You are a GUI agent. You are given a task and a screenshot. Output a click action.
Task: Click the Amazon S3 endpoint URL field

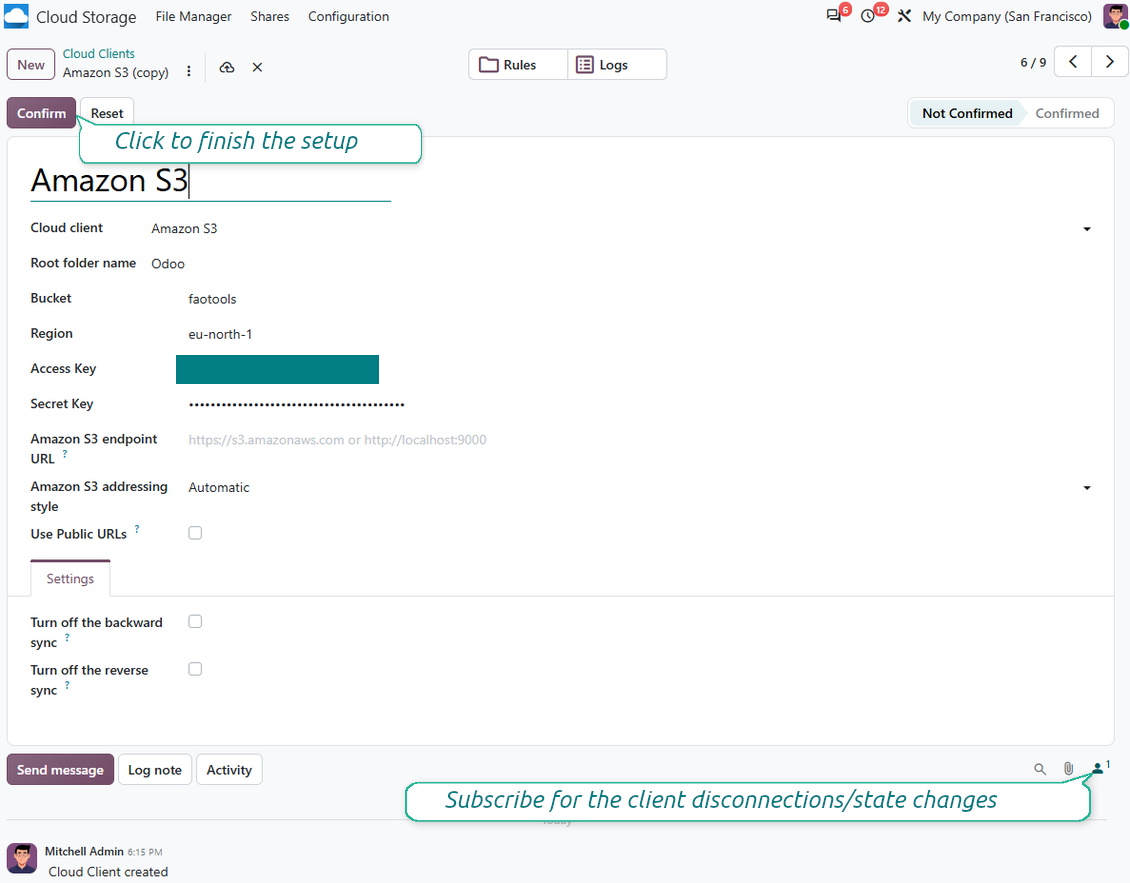point(640,440)
